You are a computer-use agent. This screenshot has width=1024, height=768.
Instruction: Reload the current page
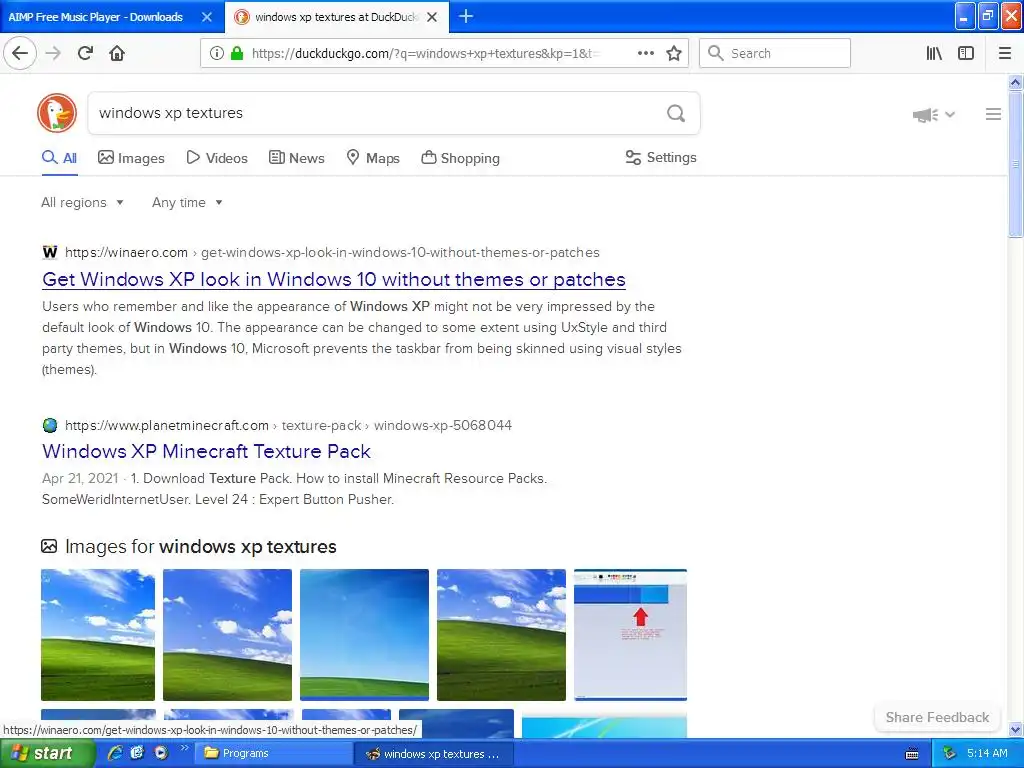coord(85,53)
